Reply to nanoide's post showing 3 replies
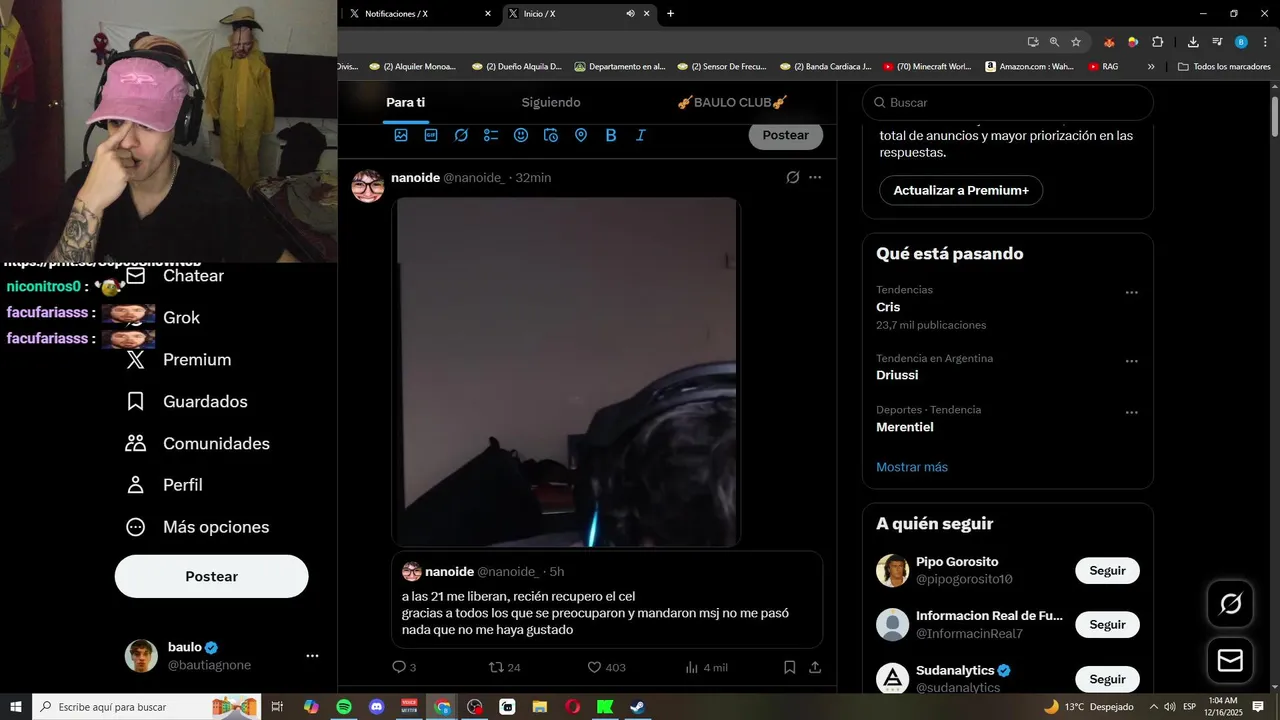This screenshot has height=720, width=1280. tap(404, 667)
